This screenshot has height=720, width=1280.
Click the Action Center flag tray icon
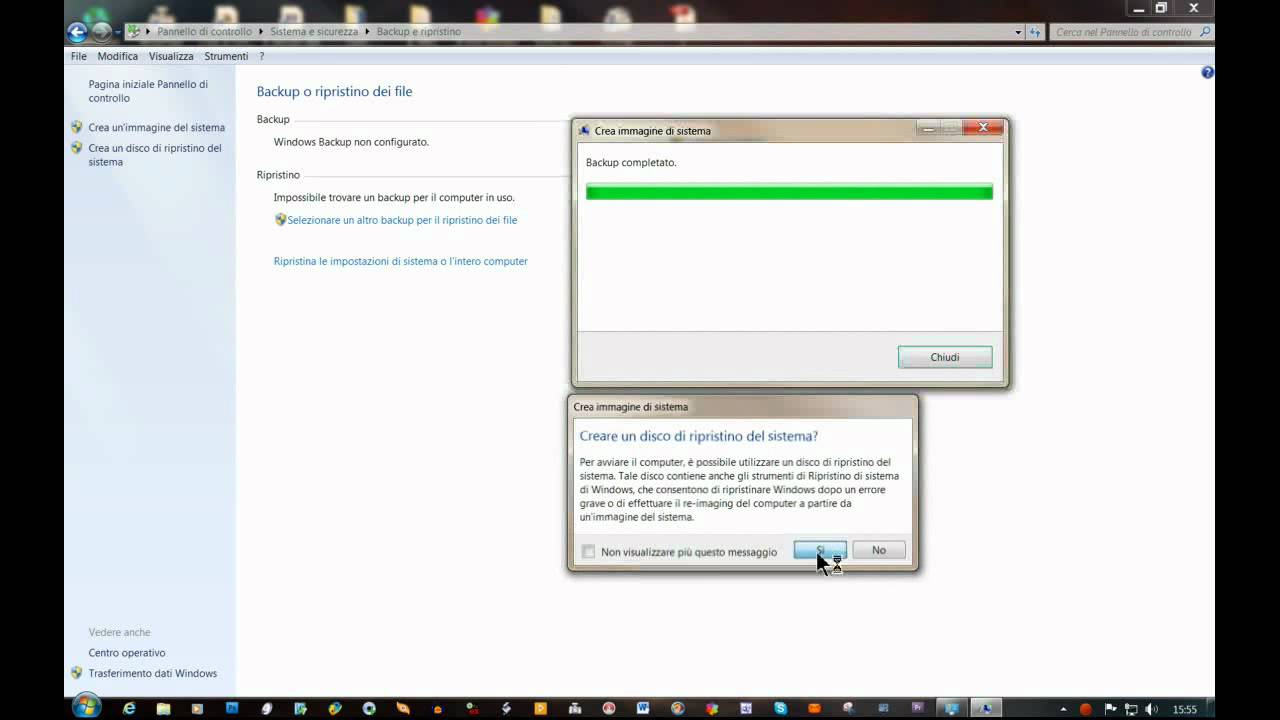pyautogui.click(x=1110, y=709)
